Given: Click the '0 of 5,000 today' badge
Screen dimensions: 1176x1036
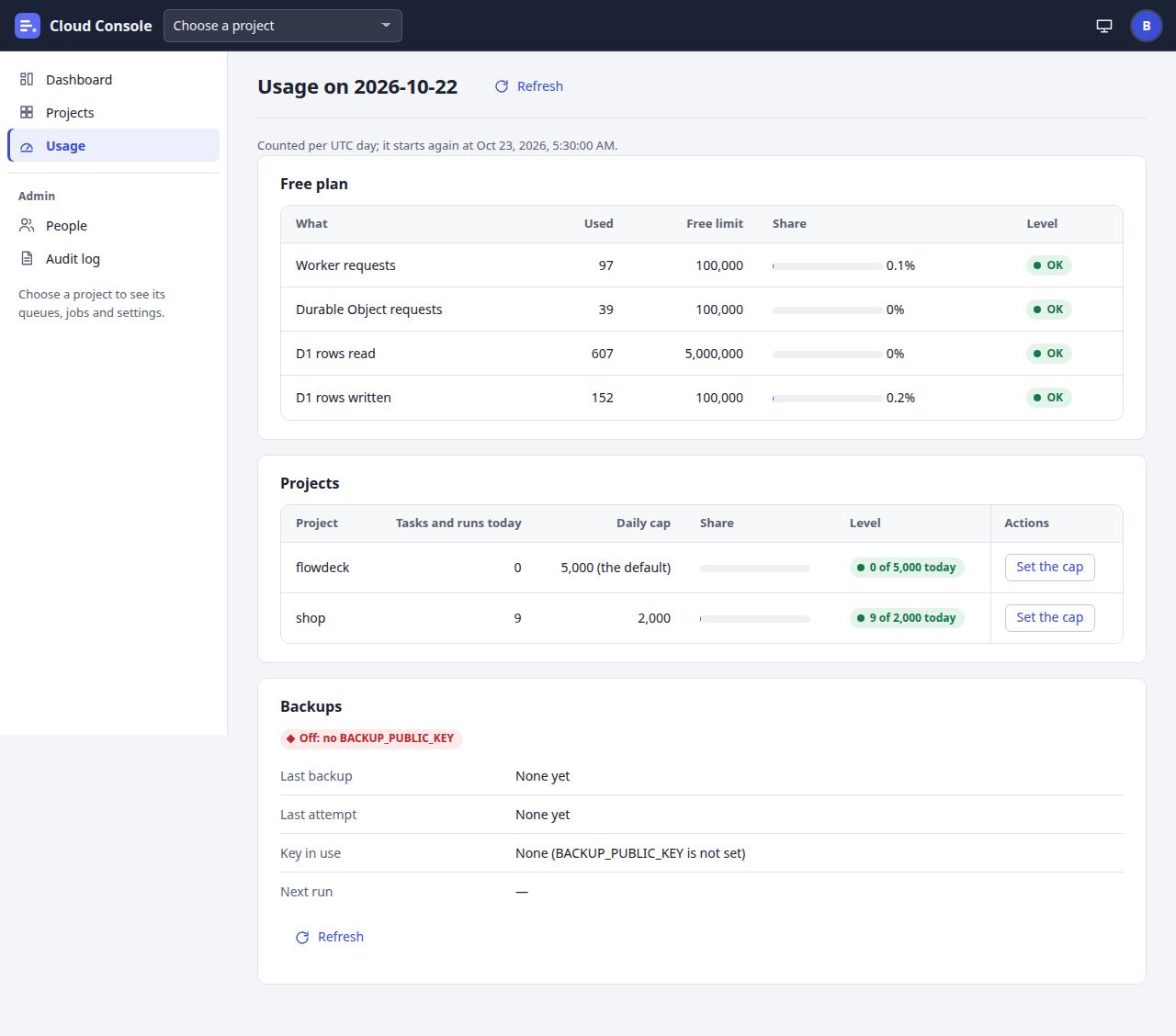Looking at the screenshot, I should (907, 568).
